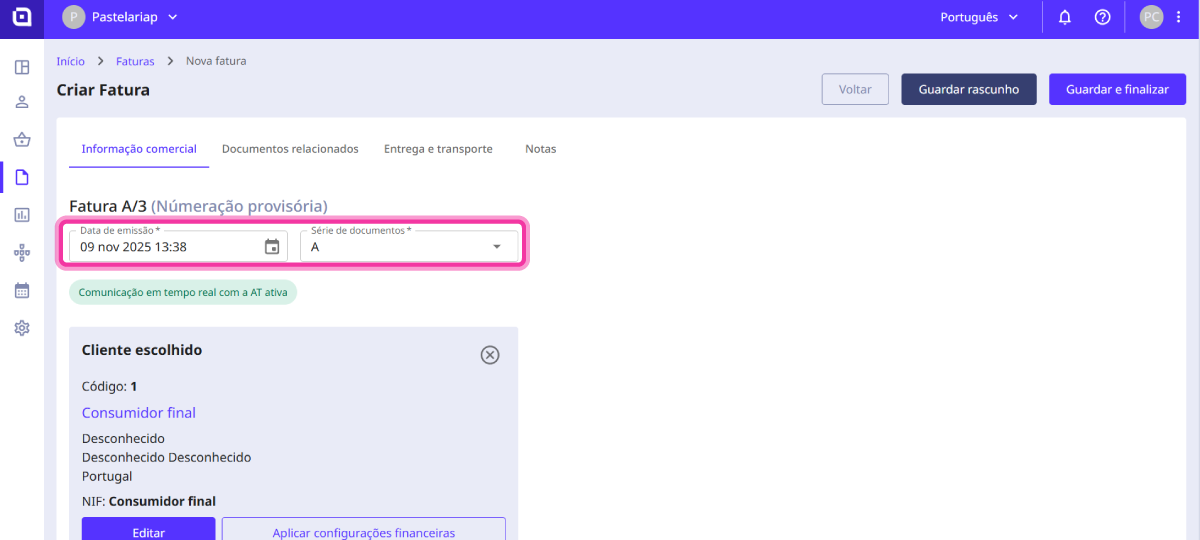Screen dimensions: 1200x540
Task: Open the three-dot user menu
Action: pyautogui.click(x=1178, y=18)
